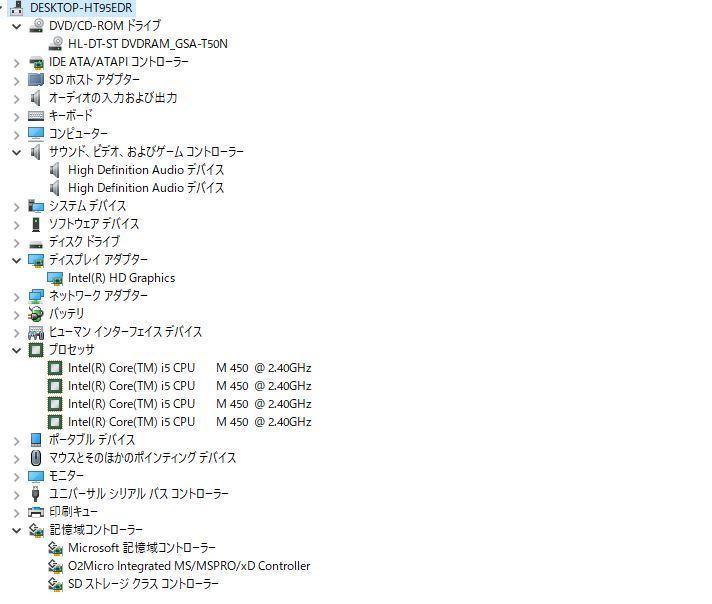Click the コンピューター monitor icon
Viewport: 712px width, 604px height.
tap(36, 134)
